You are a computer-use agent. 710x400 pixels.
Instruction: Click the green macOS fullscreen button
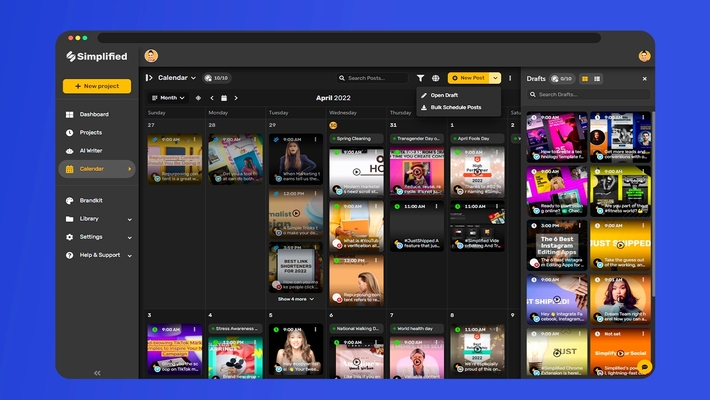click(85, 38)
